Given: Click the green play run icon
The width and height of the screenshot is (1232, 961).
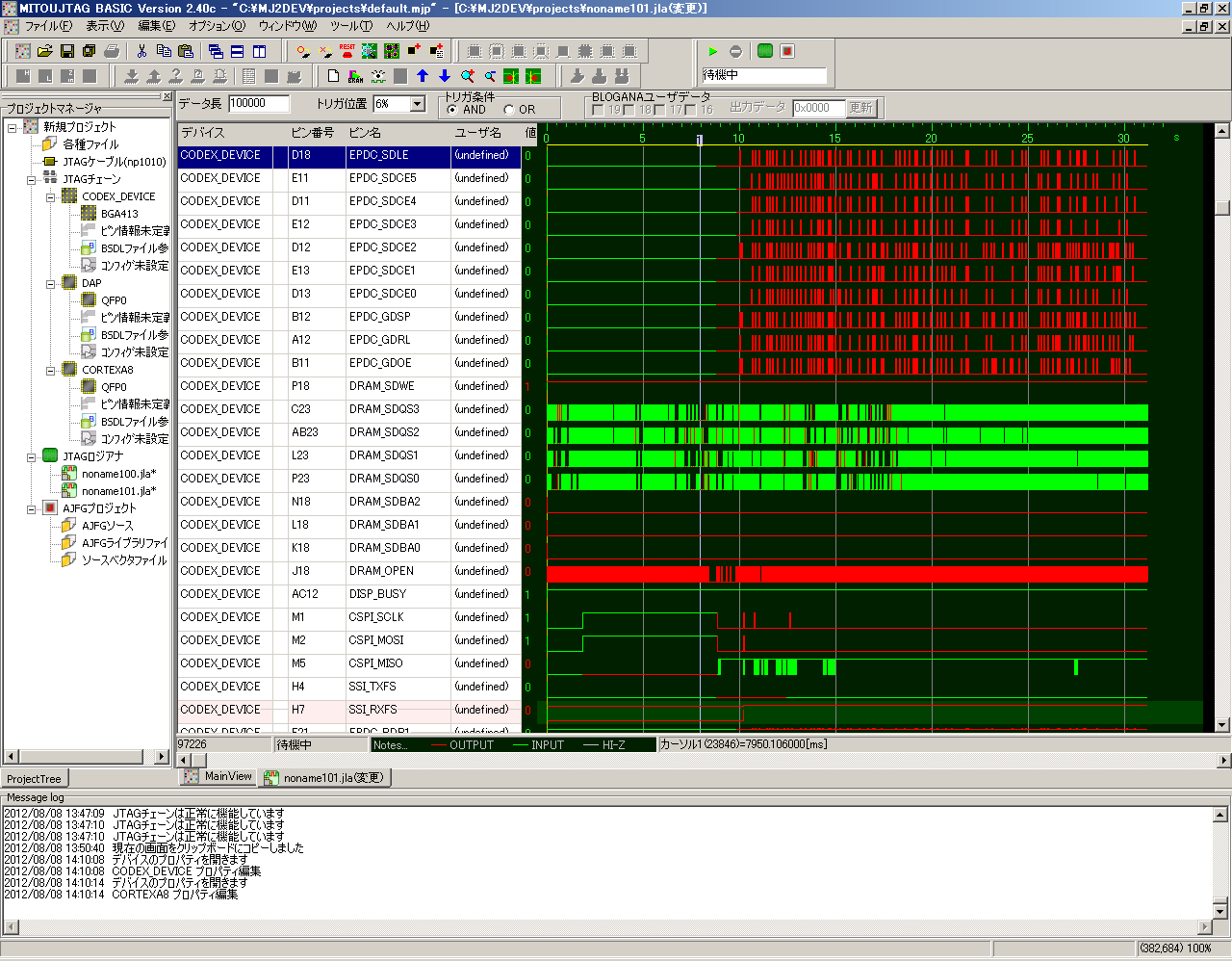Looking at the screenshot, I should (x=713, y=51).
